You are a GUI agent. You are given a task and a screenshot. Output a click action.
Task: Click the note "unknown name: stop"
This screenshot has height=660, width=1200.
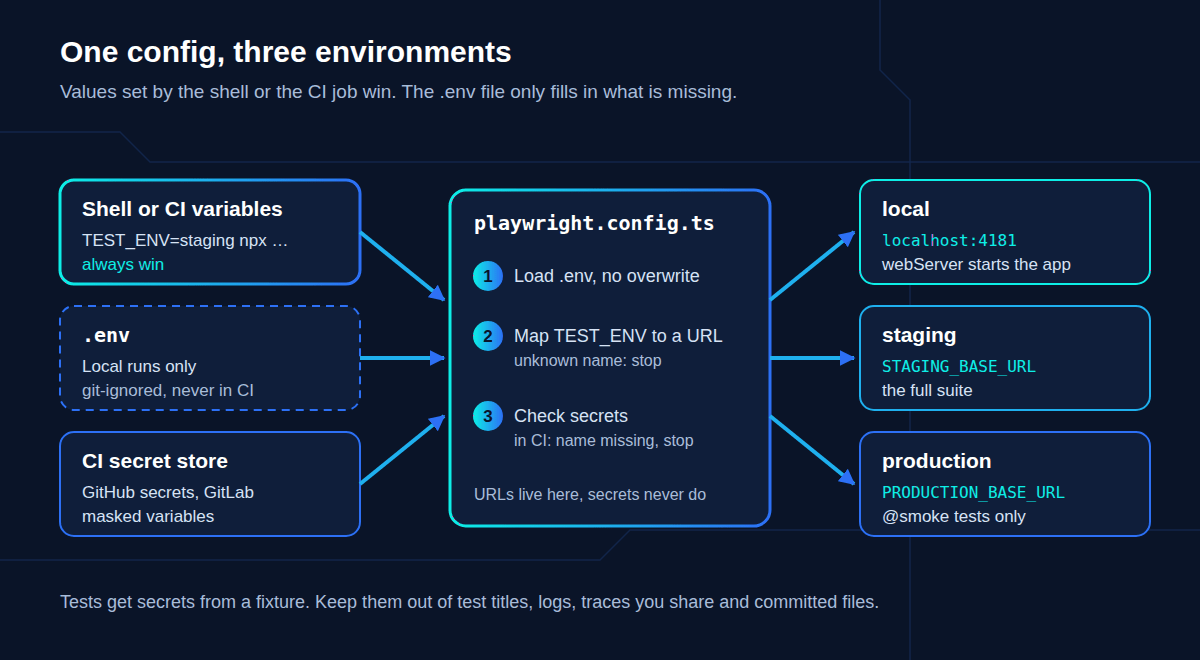click(x=588, y=360)
